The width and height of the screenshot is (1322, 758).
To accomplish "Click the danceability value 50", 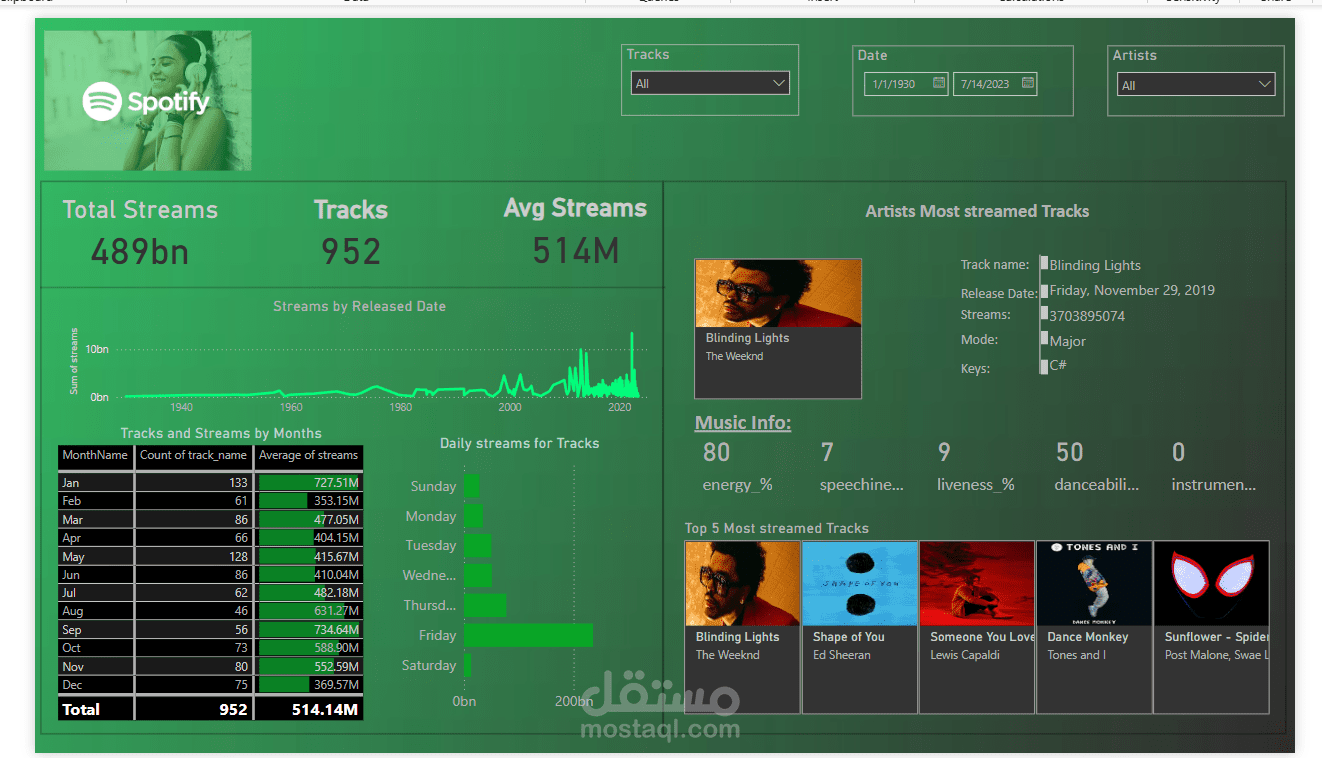I will pos(1069,452).
